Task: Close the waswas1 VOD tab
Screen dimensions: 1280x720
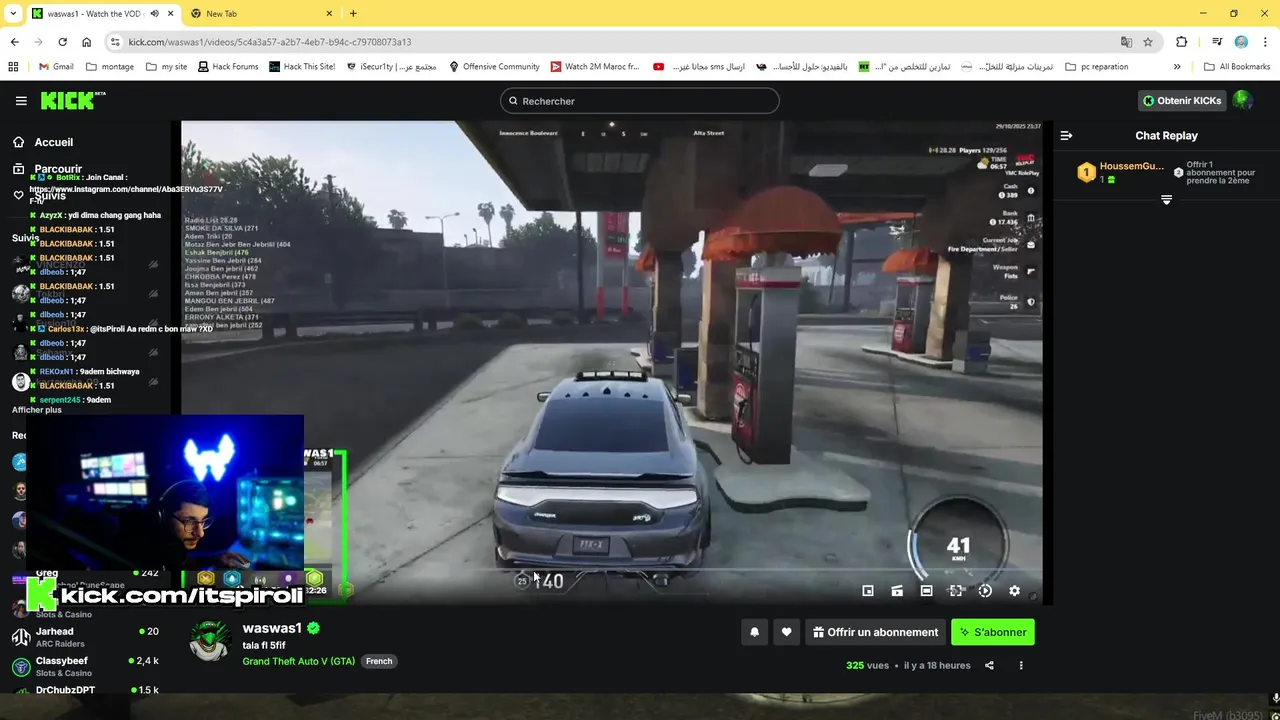Action: pos(169,14)
